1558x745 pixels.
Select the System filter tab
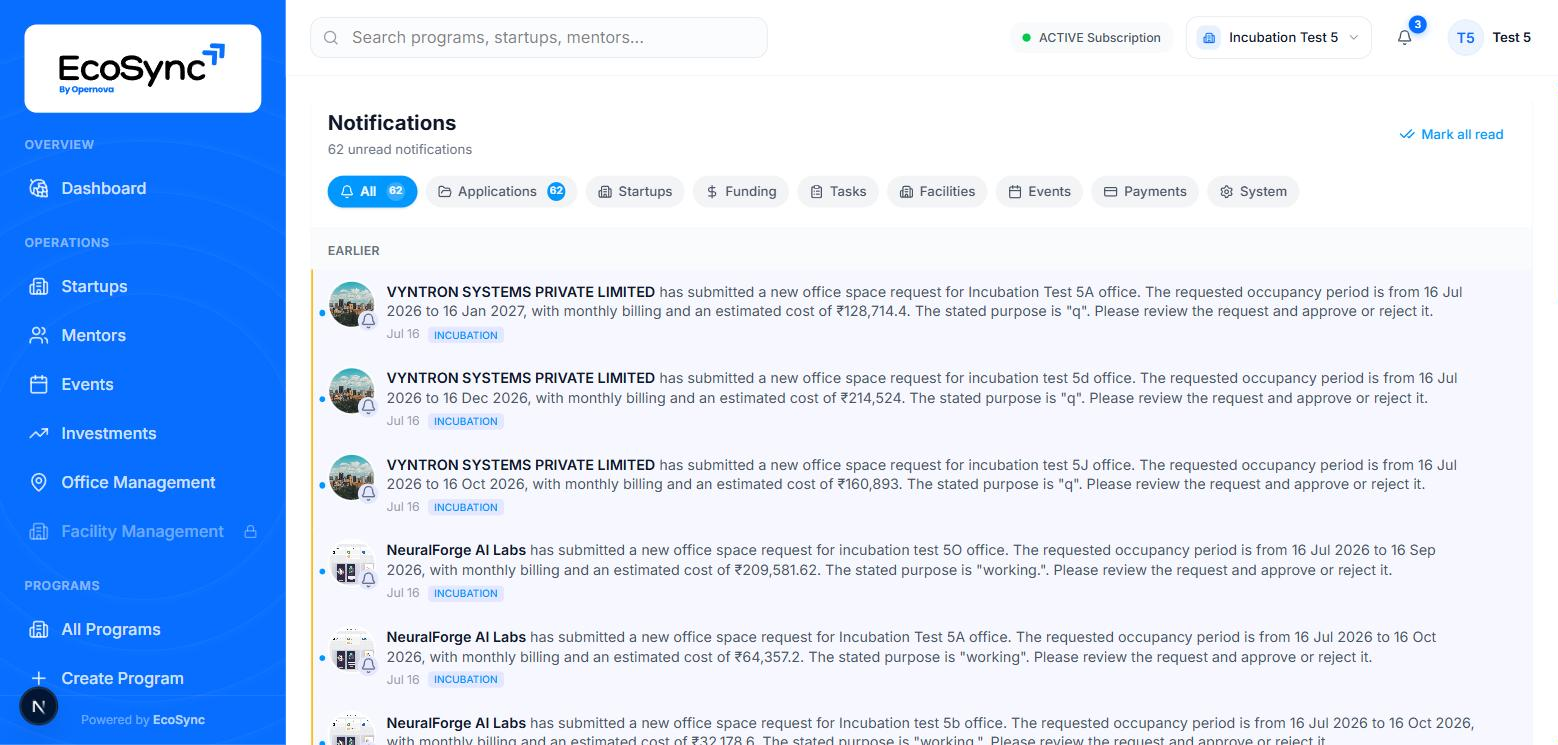(x=1253, y=191)
